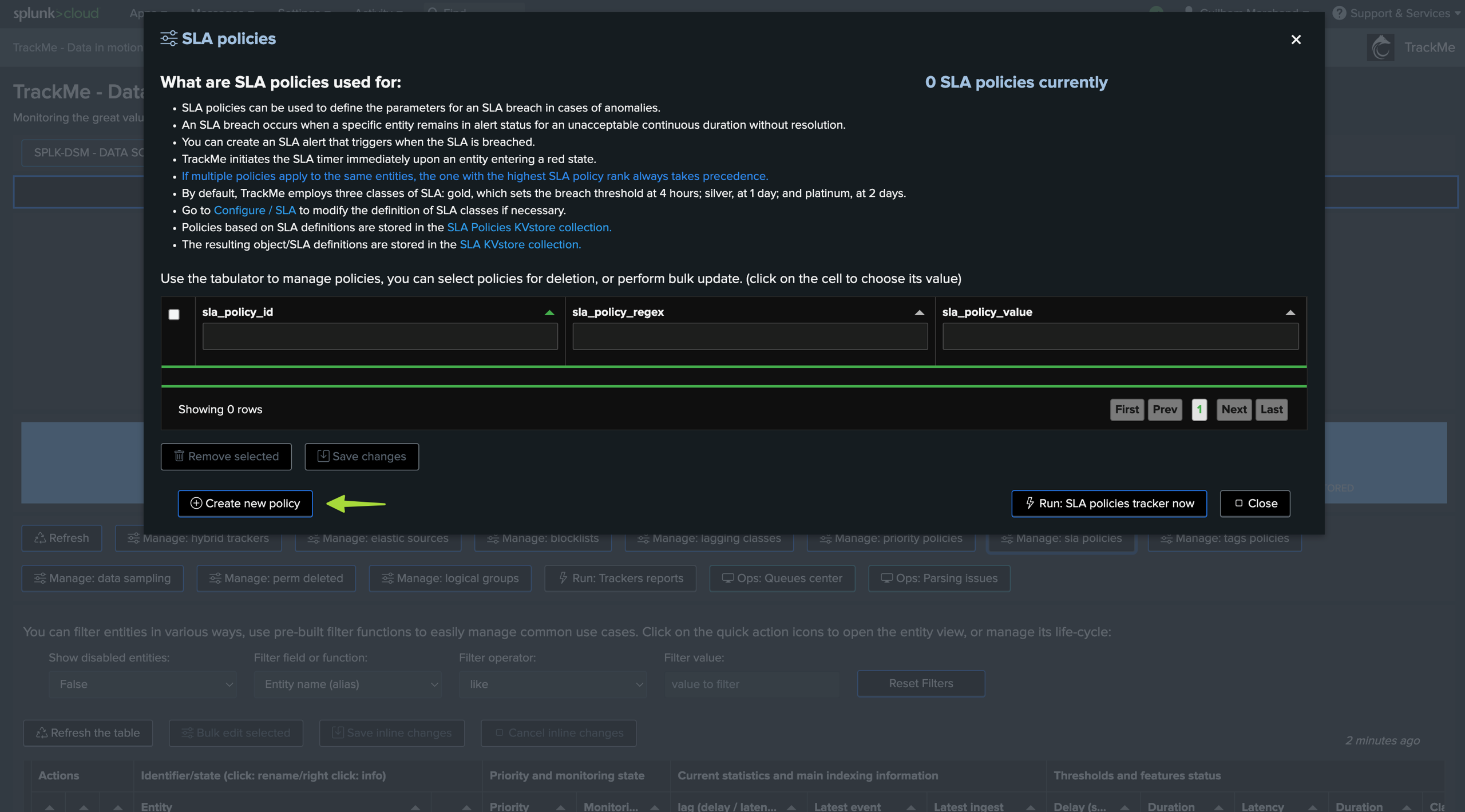This screenshot has height=812, width=1465.
Task: Sort by sla_policy_value column arrow
Action: tap(1290, 312)
